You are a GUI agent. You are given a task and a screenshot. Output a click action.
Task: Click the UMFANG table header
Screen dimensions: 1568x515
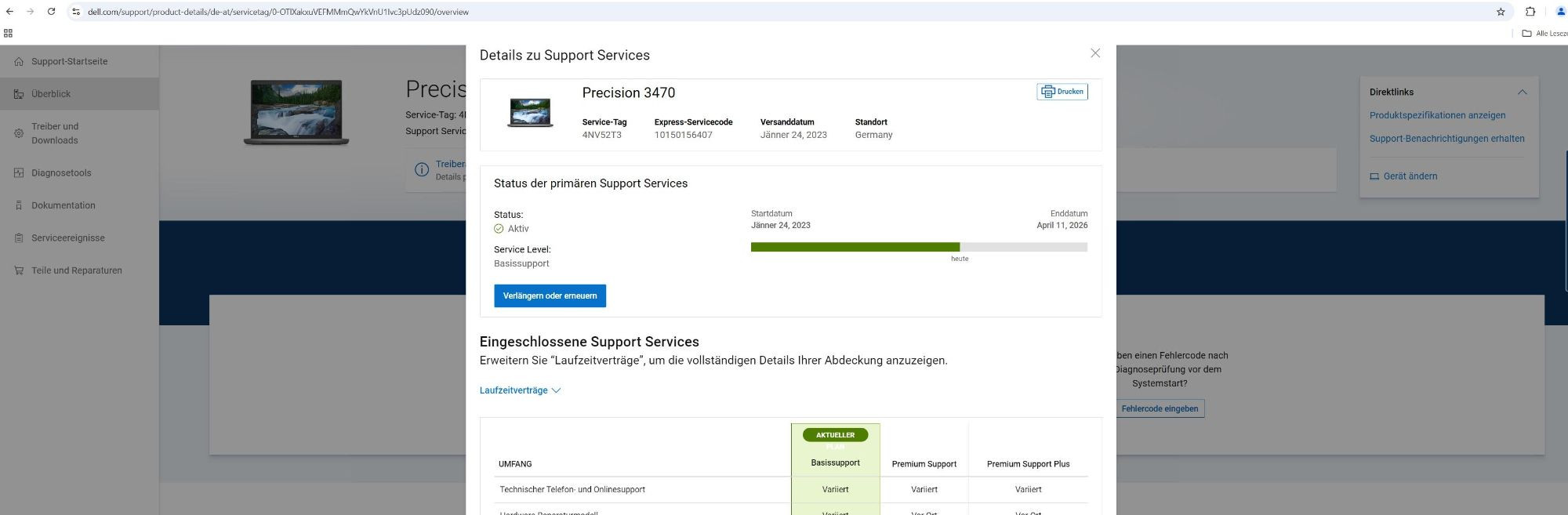[515, 464]
